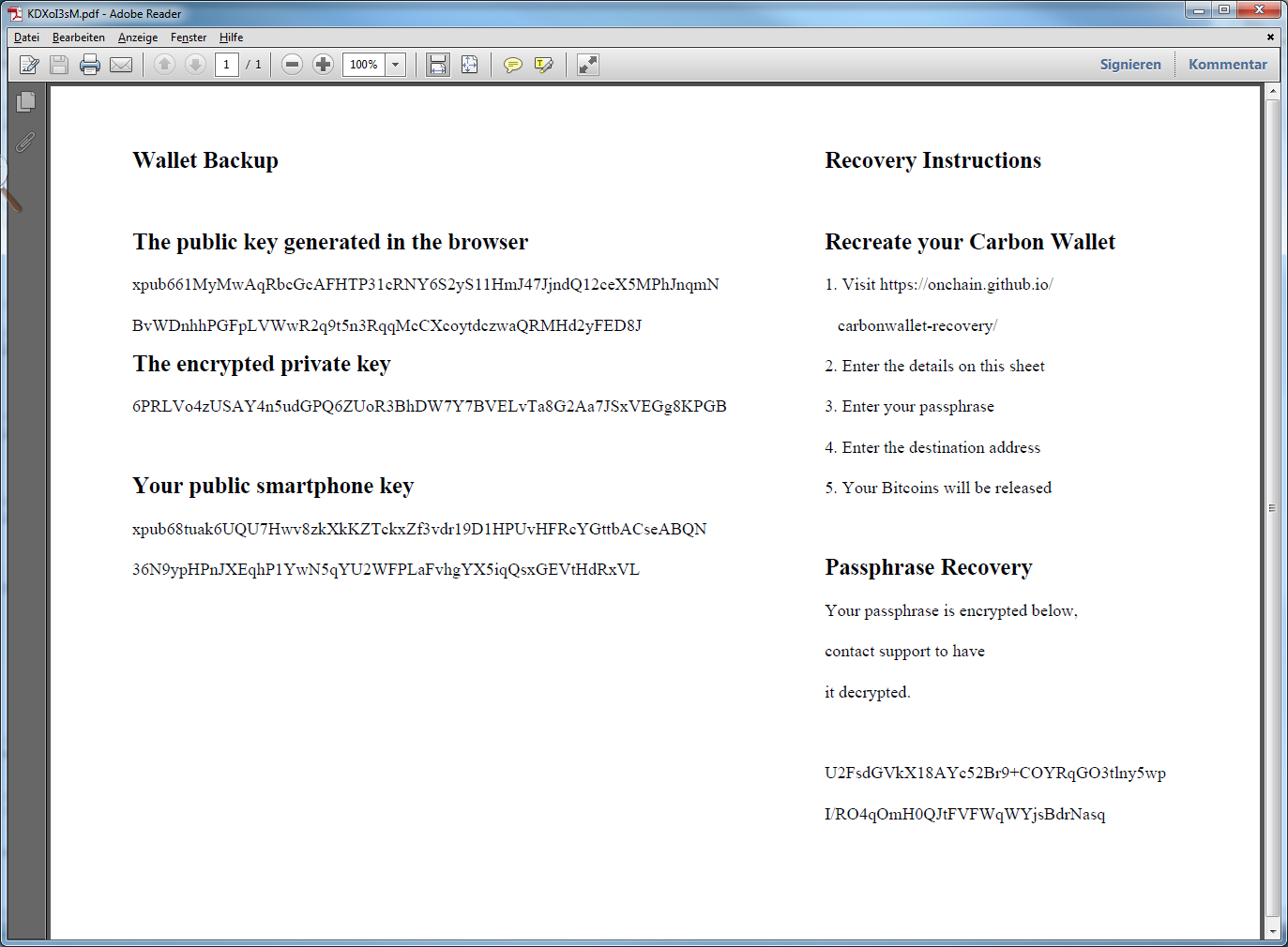This screenshot has width=1288, height=947.
Task: Zoom out with the minus button
Action: coord(292,65)
